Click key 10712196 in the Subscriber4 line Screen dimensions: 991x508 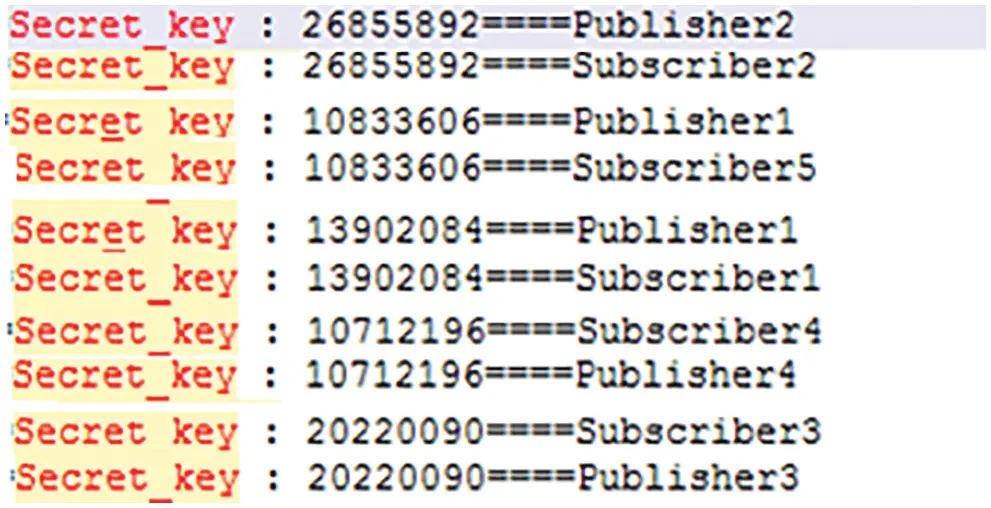[x=396, y=331]
